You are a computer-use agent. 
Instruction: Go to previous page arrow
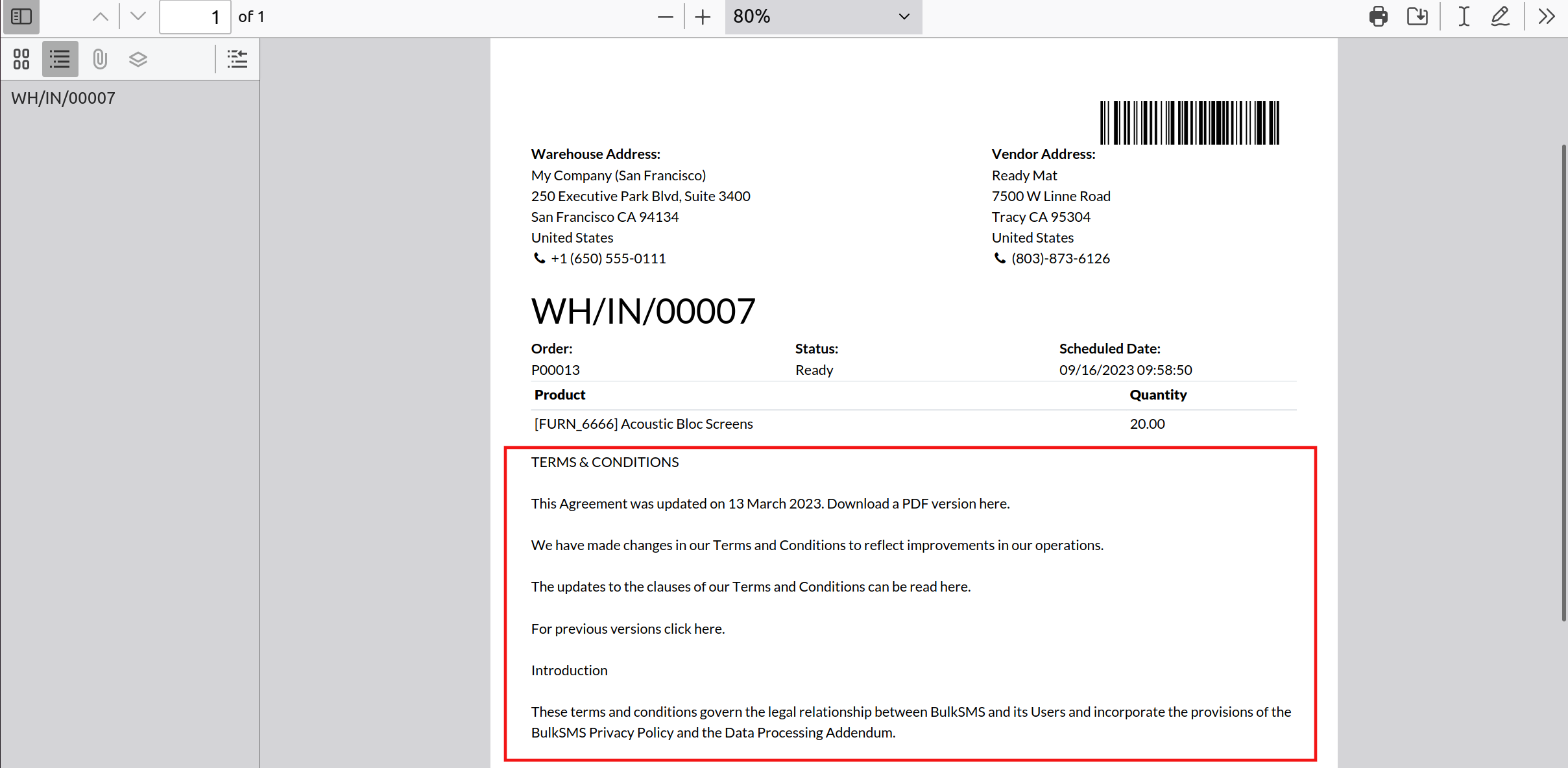pos(100,17)
